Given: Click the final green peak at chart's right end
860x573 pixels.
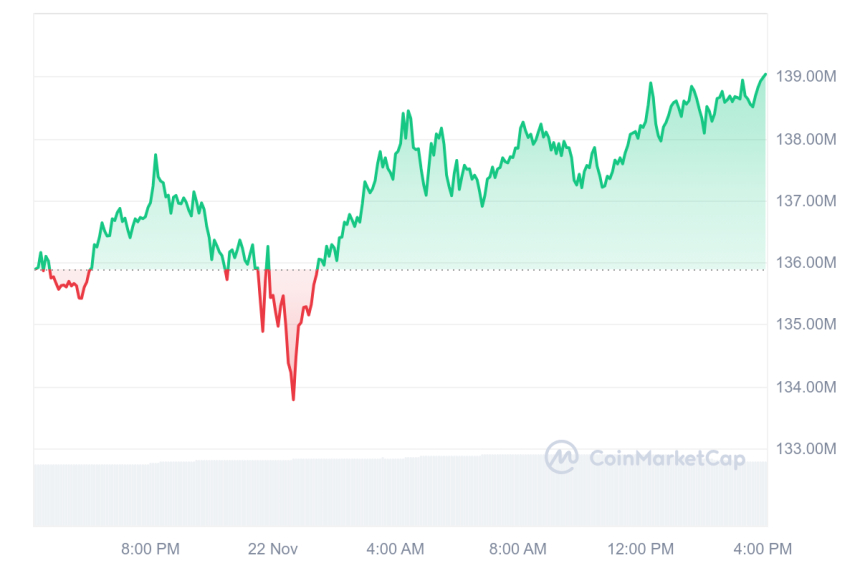Looking at the screenshot, I should tap(765, 74).
